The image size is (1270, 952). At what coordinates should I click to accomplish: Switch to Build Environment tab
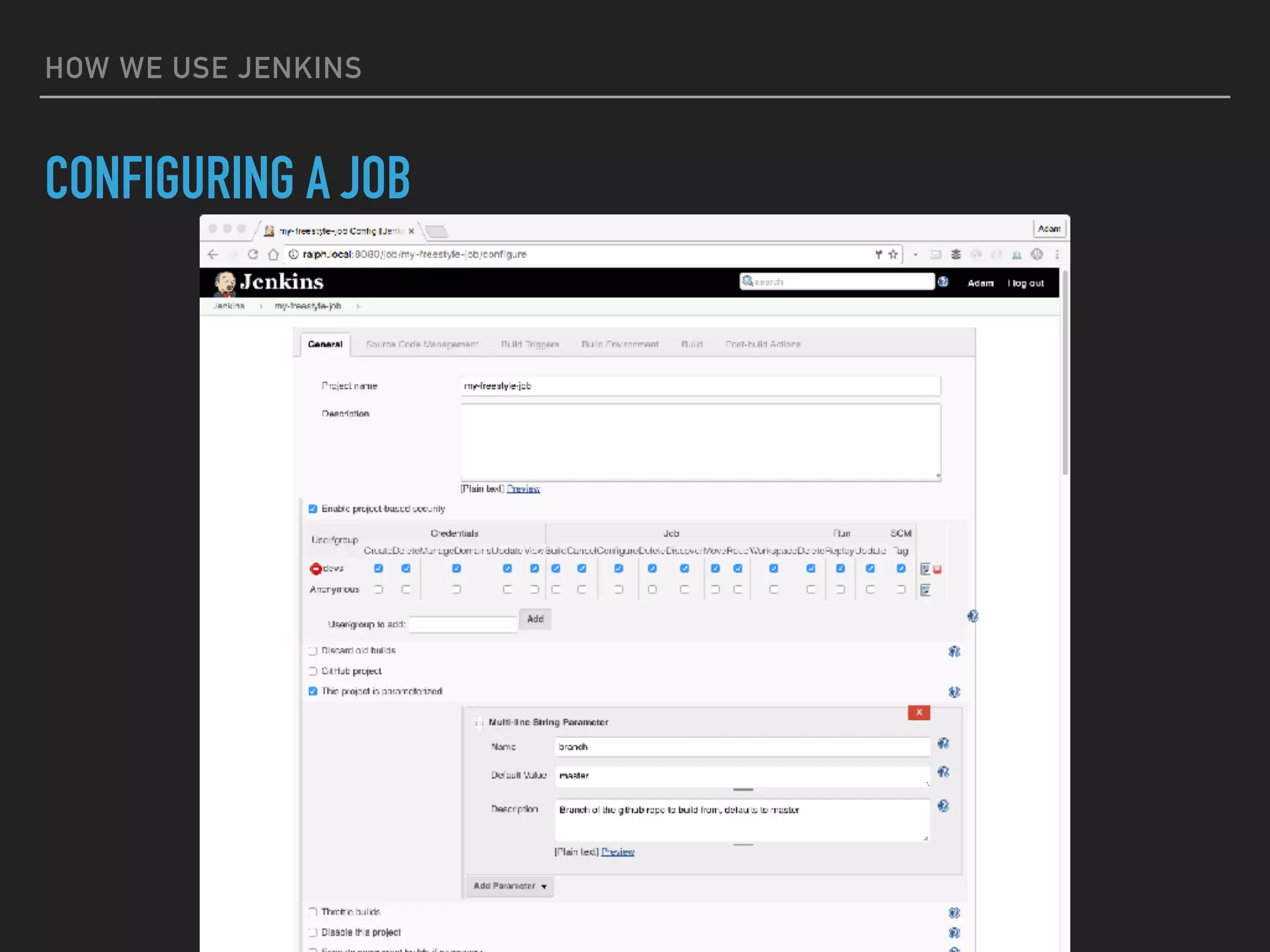click(x=620, y=345)
